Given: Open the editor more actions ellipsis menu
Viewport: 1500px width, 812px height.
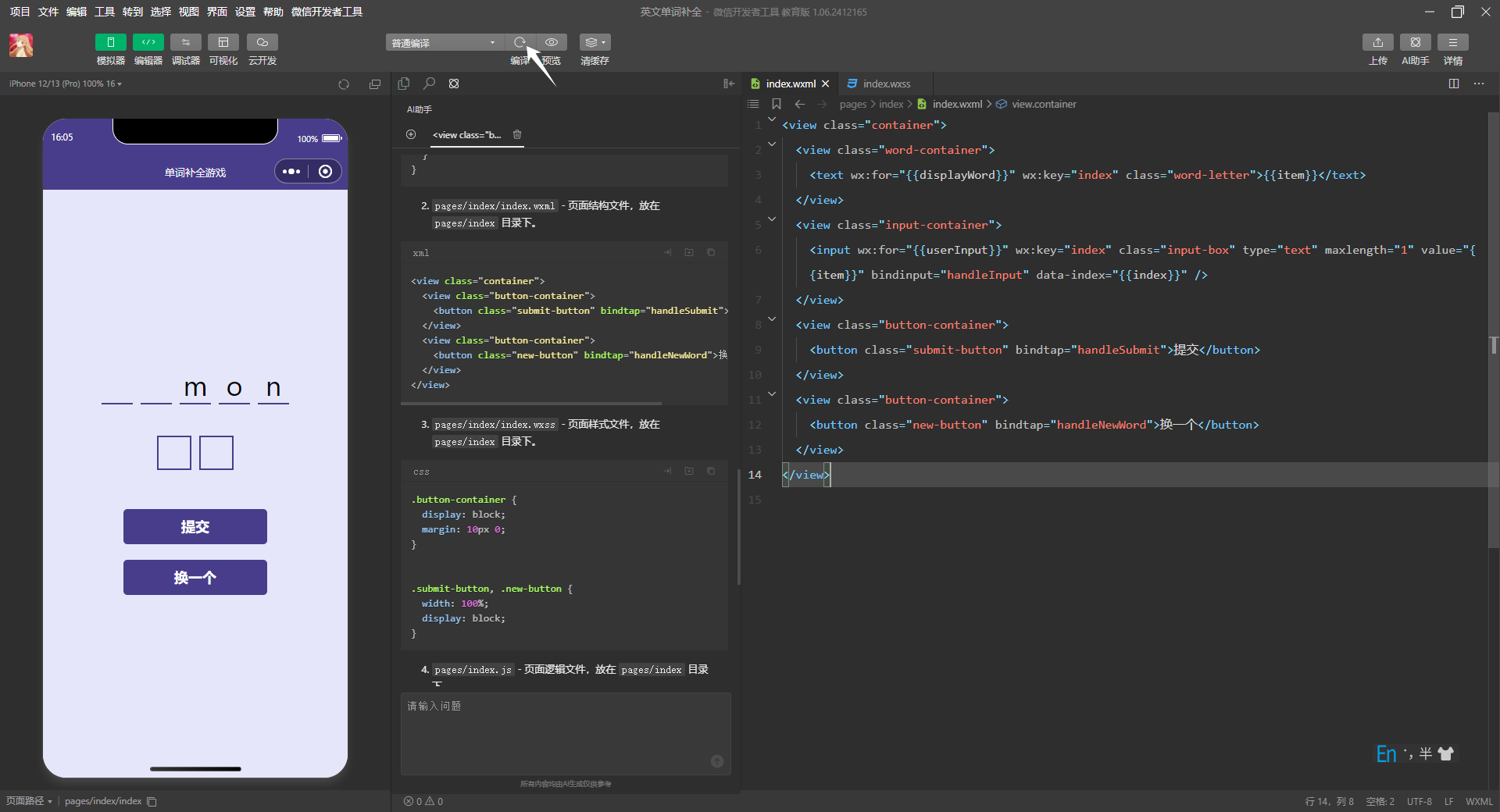Looking at the screenshot, I should coord(1479,84).
